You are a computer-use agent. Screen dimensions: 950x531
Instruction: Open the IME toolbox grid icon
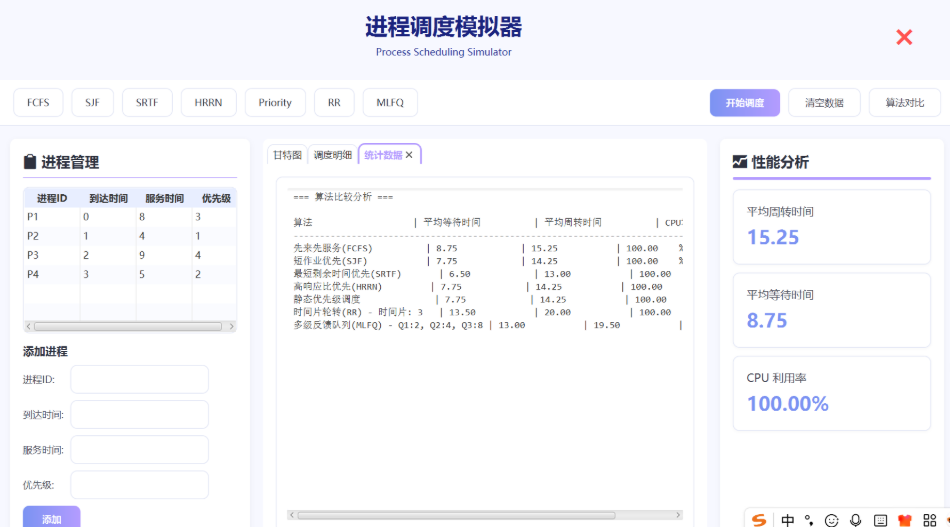click(x=929, y=520)
